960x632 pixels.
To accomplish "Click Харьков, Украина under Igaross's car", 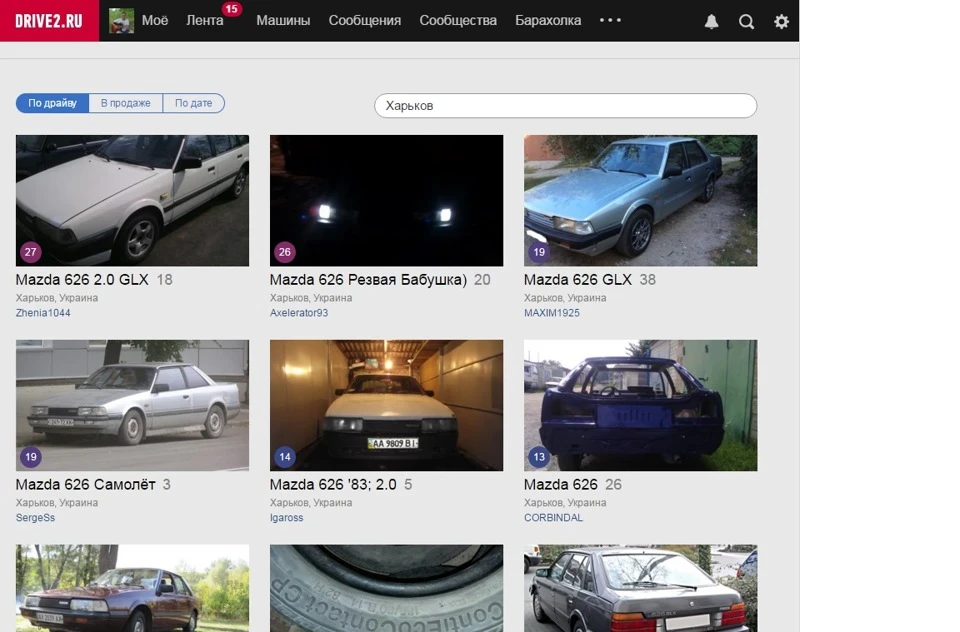I will tap(311, 503).
